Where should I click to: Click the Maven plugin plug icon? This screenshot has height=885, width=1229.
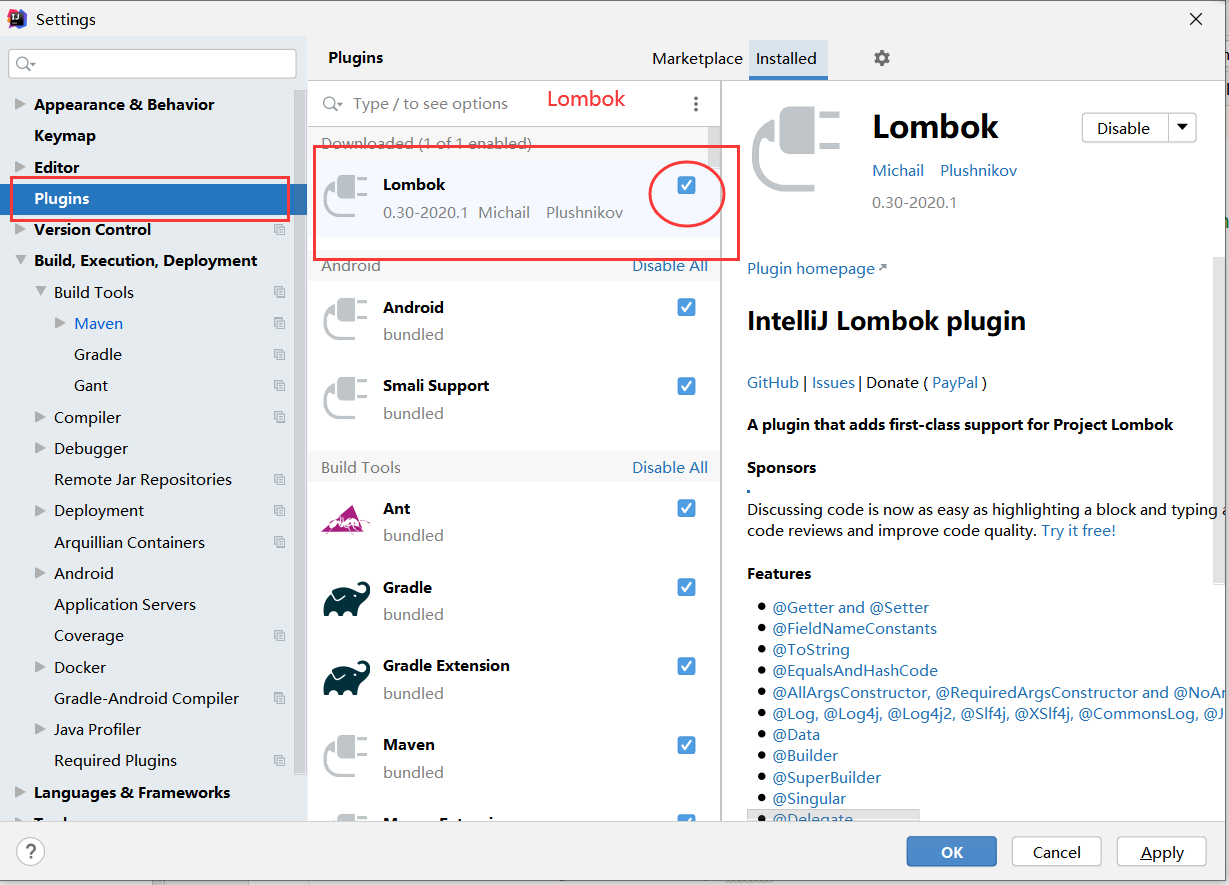tap(347, 757)
